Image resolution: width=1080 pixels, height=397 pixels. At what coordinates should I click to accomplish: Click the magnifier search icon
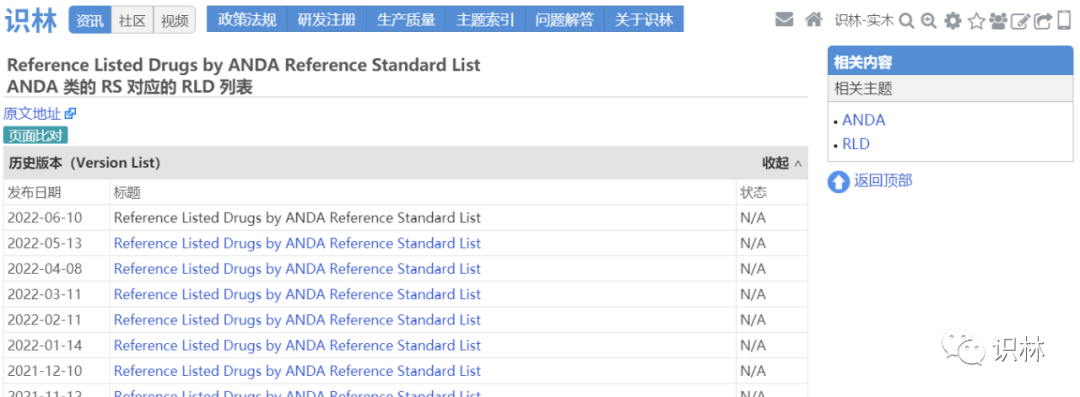click(907, 21)
